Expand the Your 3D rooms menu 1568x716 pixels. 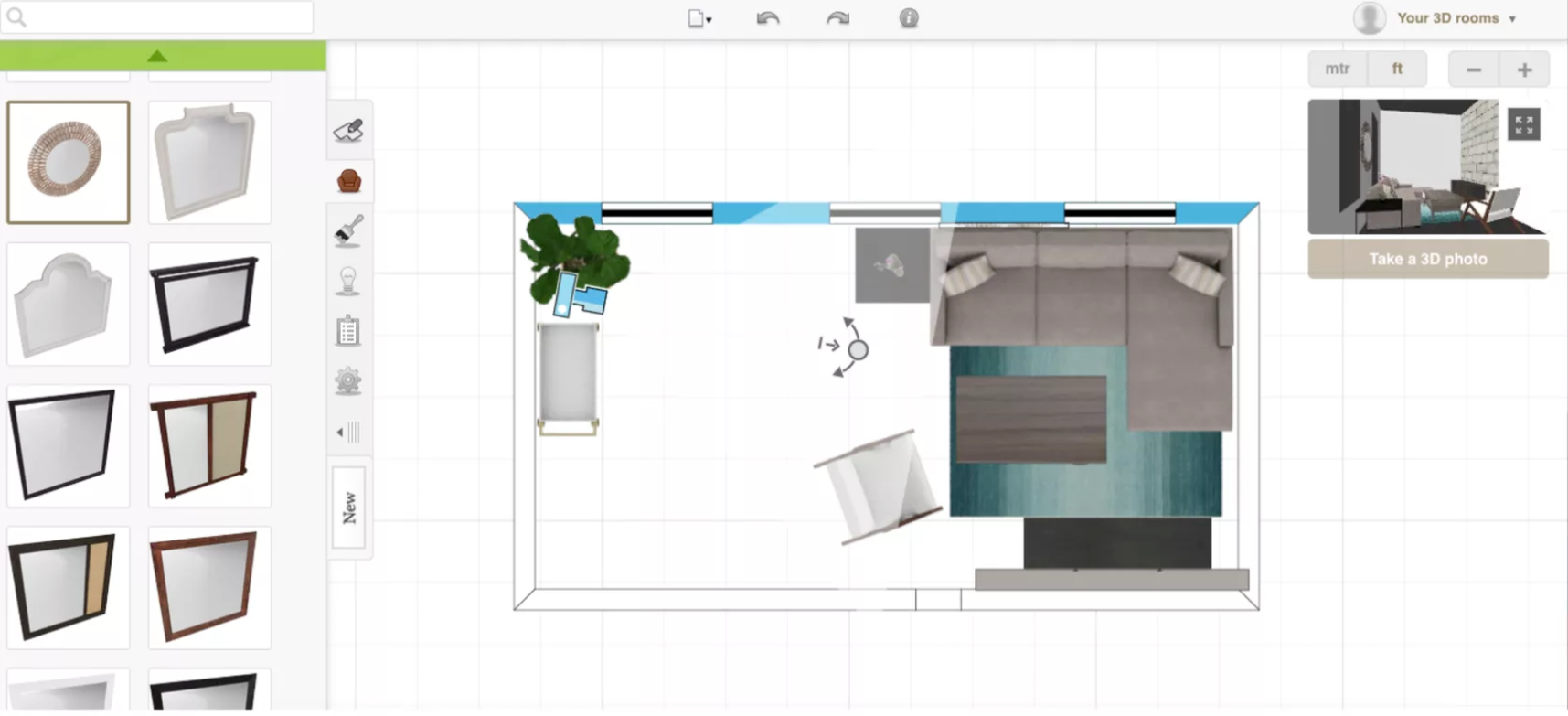coord(1456,18)
